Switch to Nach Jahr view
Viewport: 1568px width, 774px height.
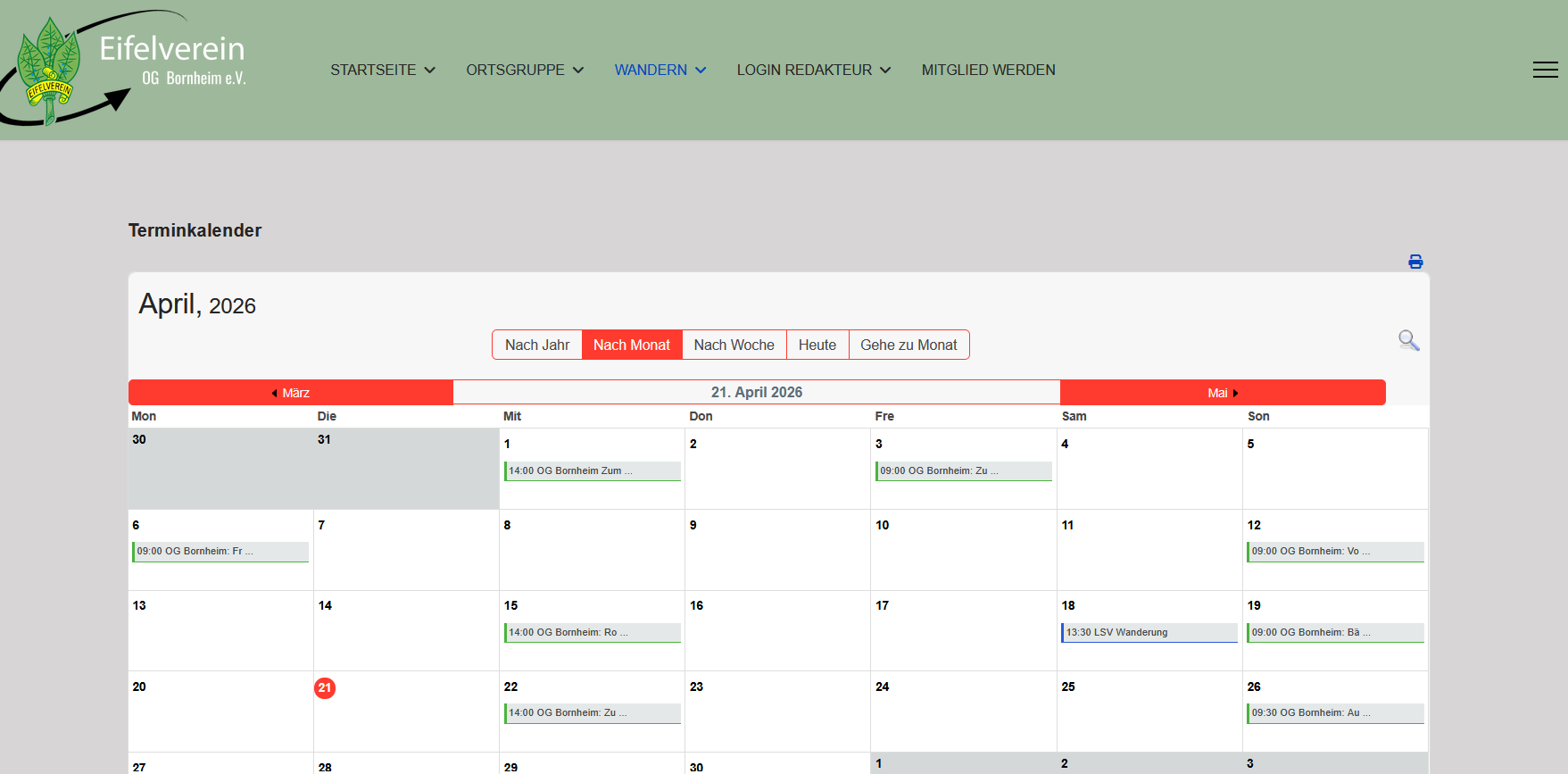537,345
